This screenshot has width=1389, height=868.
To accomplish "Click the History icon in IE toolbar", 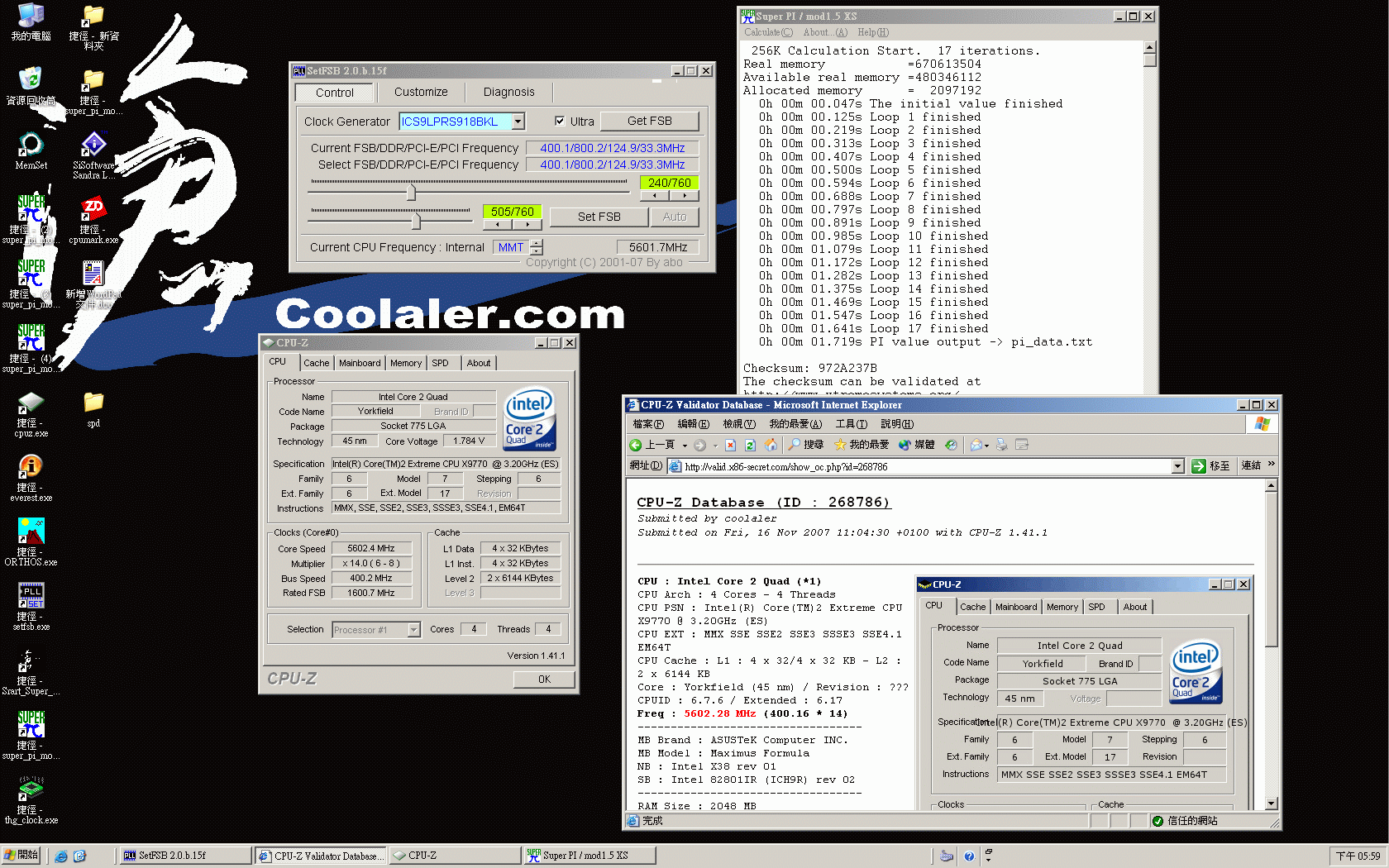I will pos(951,445).
